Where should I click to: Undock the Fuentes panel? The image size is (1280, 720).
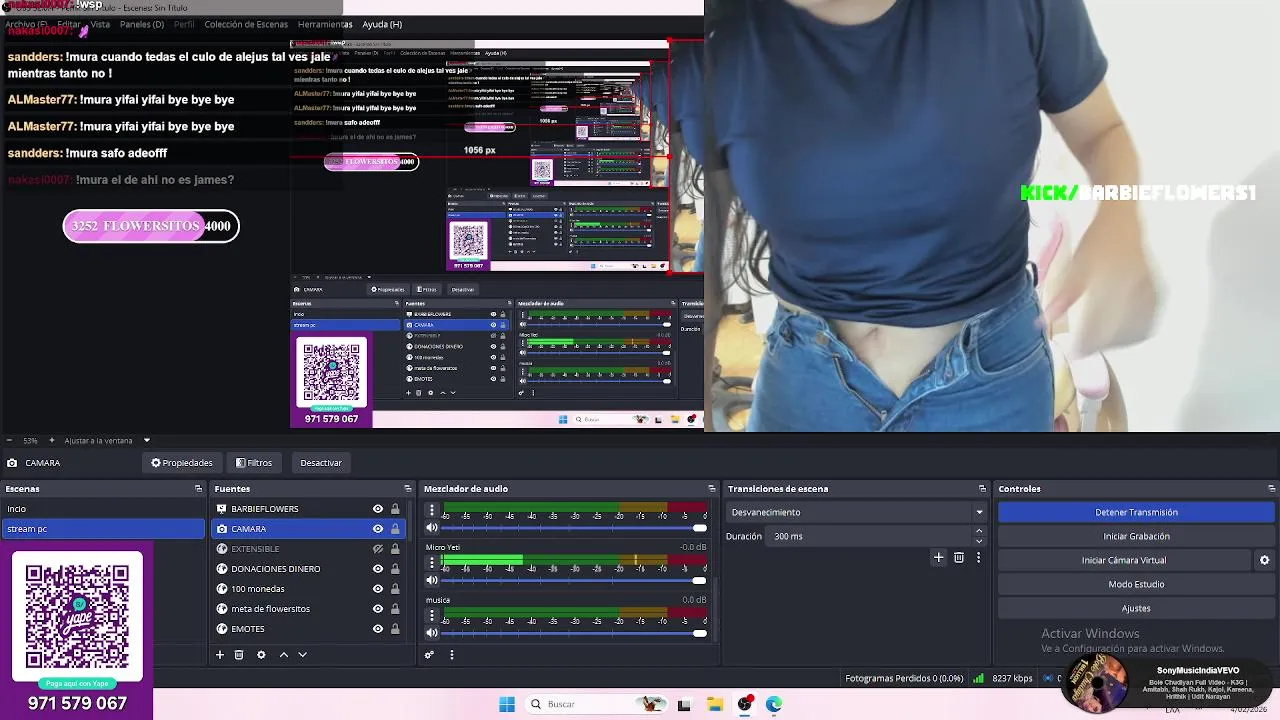[407, 489]
